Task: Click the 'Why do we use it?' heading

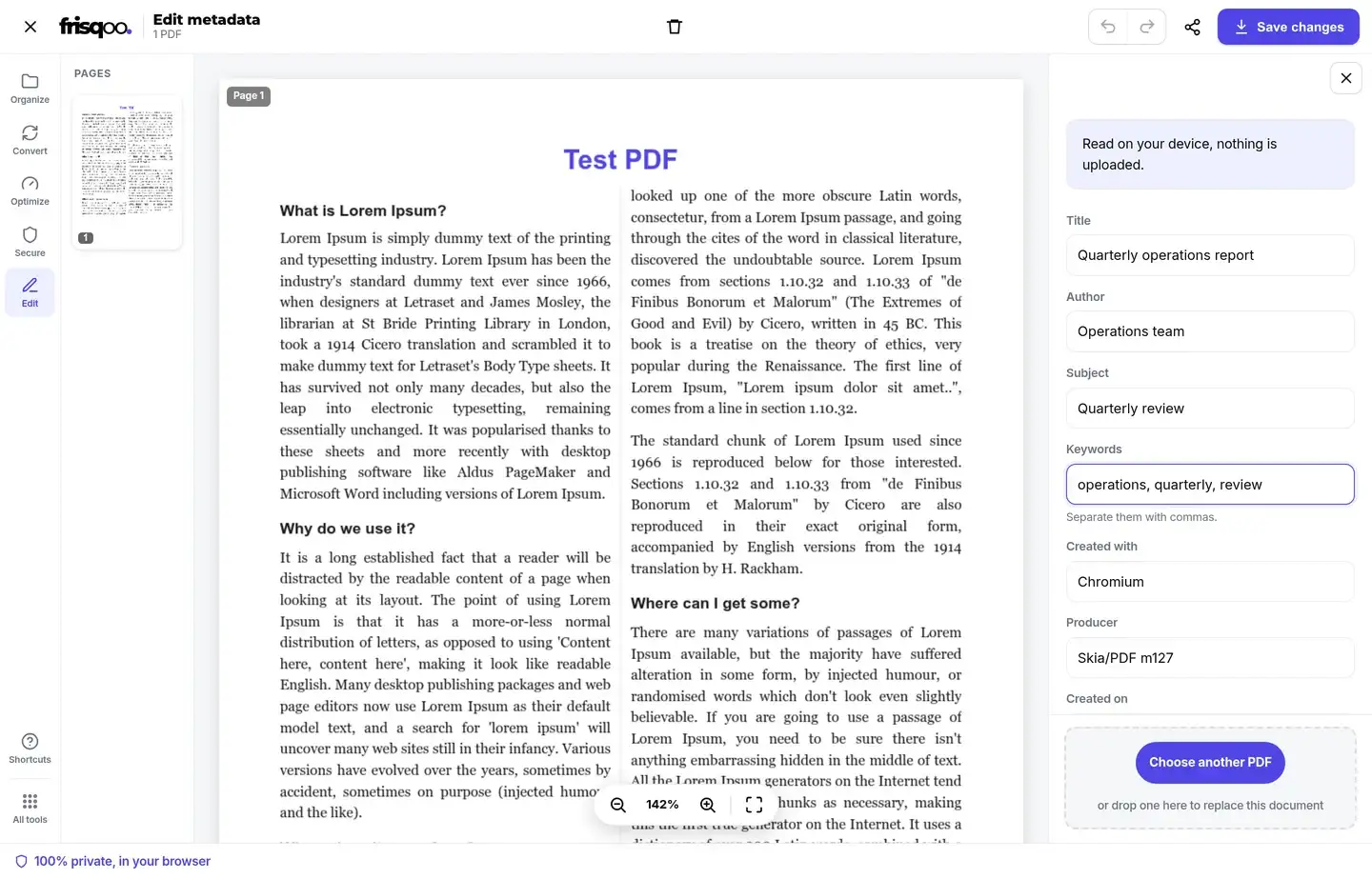Action: click(348, 529)
